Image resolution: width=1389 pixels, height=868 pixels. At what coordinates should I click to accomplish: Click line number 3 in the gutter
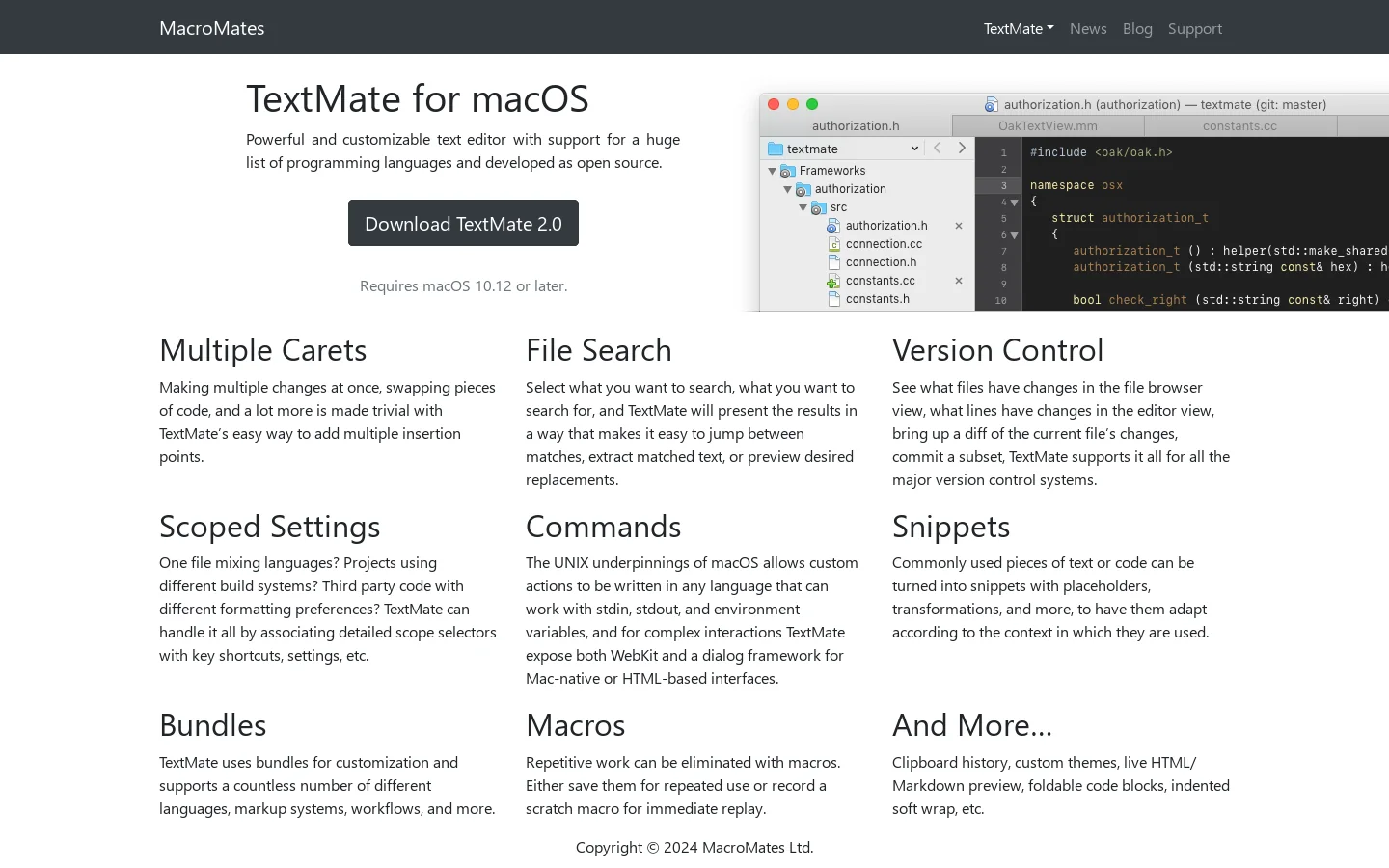pyautogui.click(x=1003, y=186)
